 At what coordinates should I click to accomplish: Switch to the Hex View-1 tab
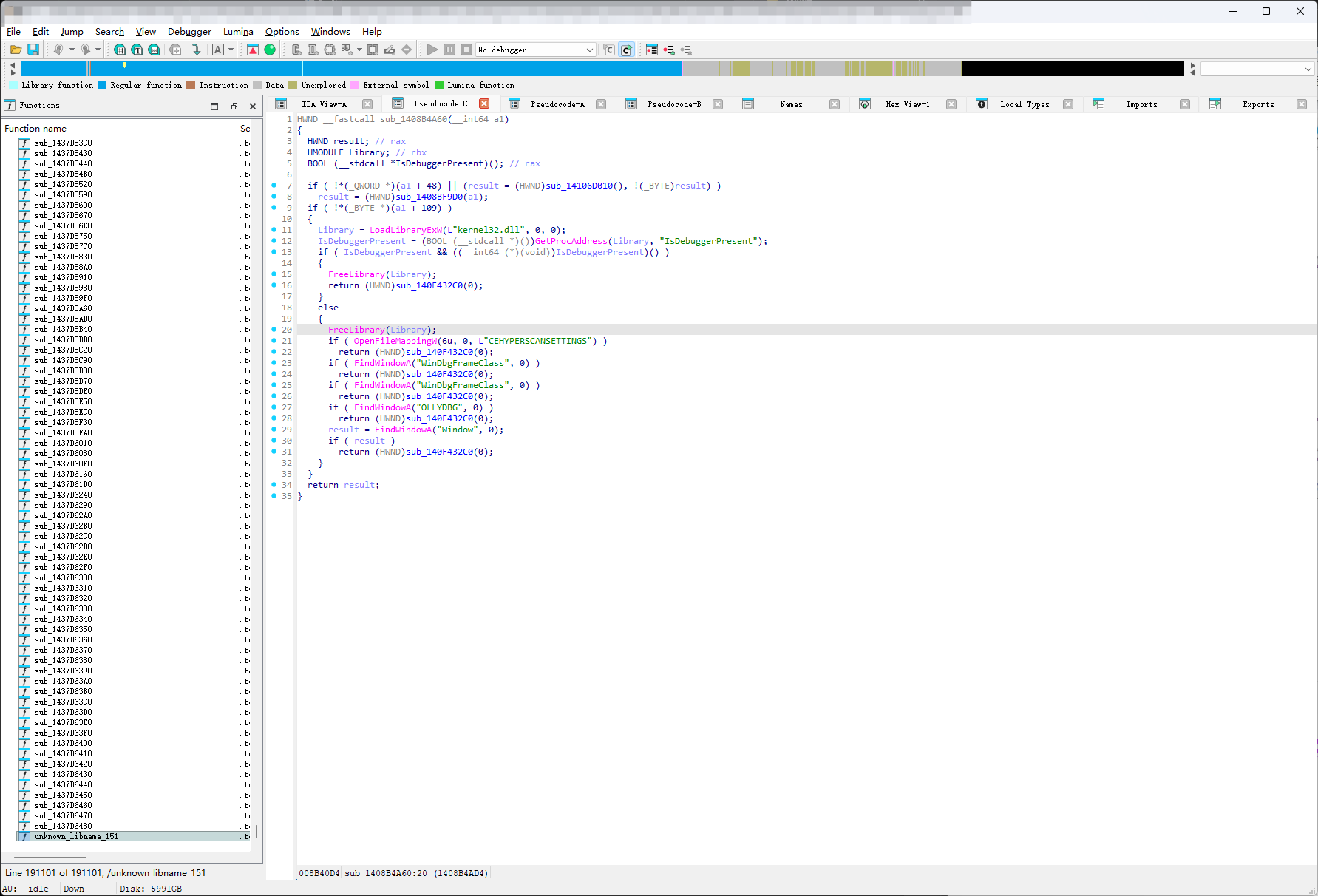click(x=908, y=104)
